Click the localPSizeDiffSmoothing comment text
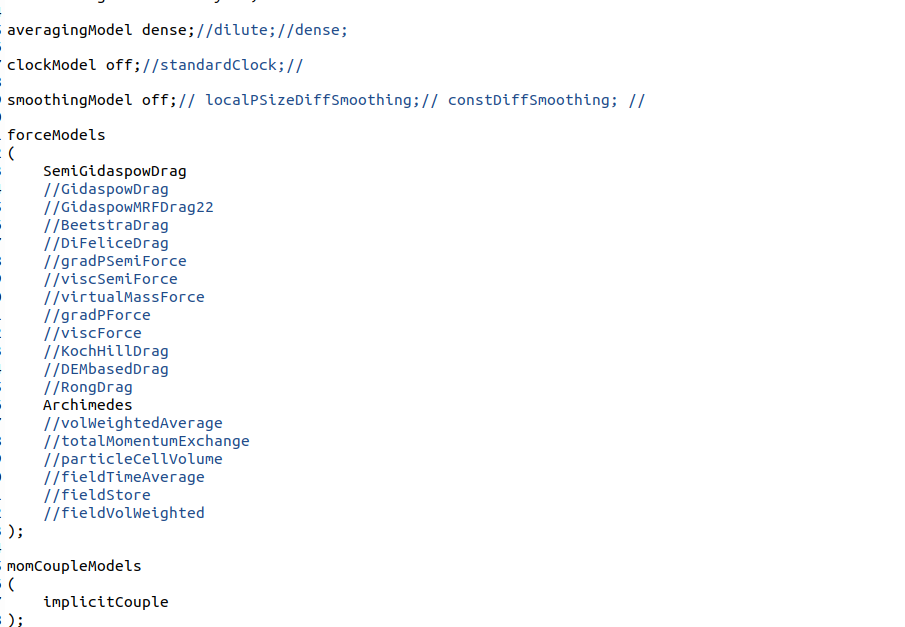The height and width of the screenshot is (627, 905). [x=308, y=100]
